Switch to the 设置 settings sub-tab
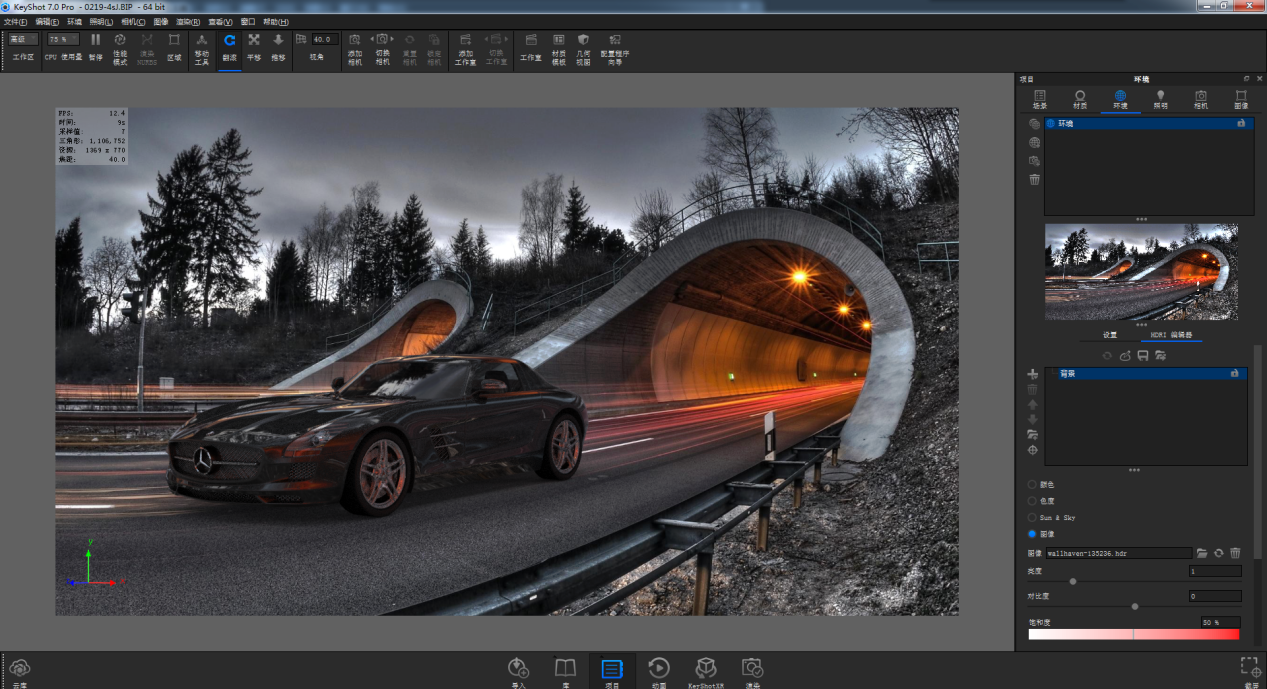The image size is (1267, 689). coord(1110,335)
